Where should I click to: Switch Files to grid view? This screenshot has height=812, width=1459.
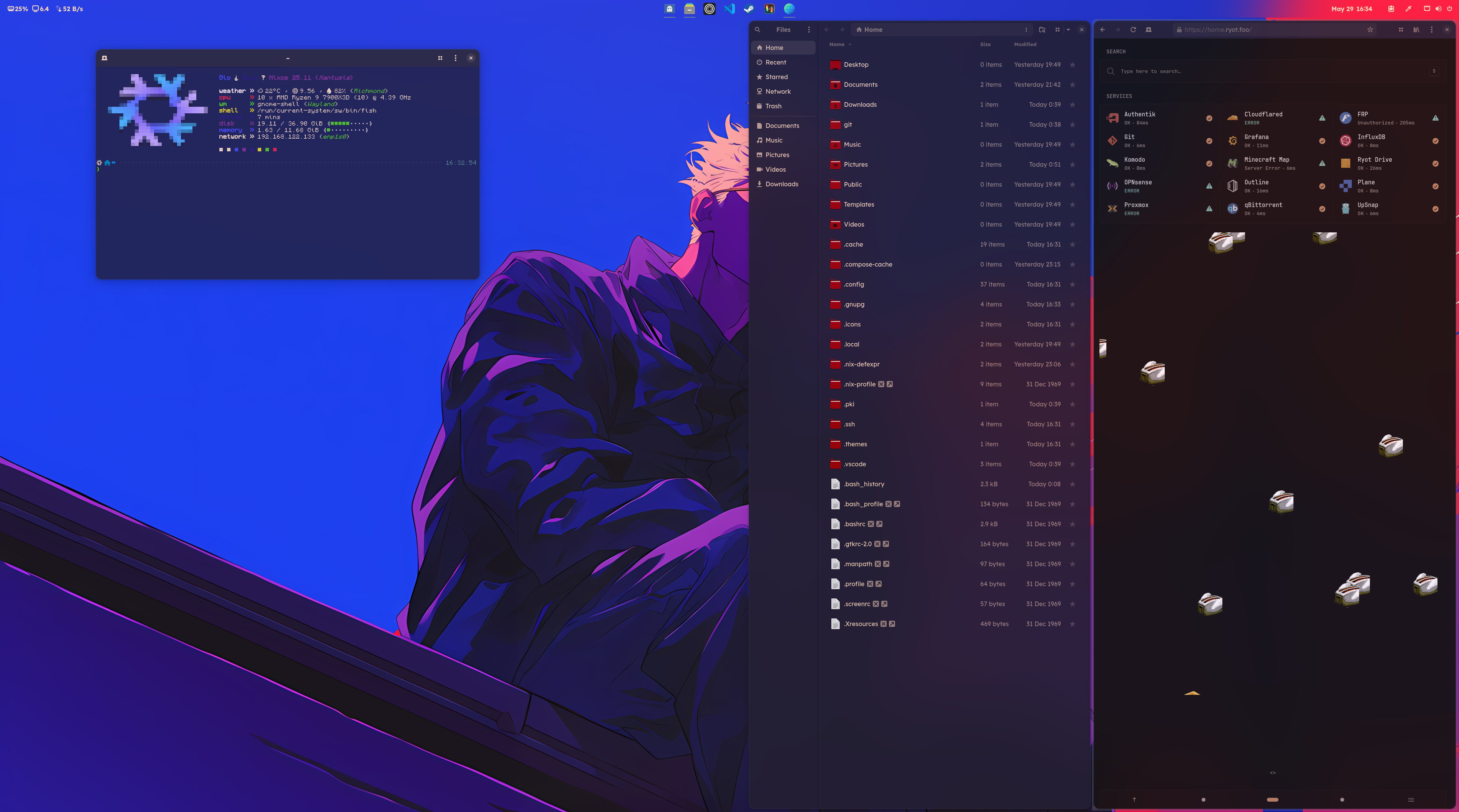(x=1057, y=30)
